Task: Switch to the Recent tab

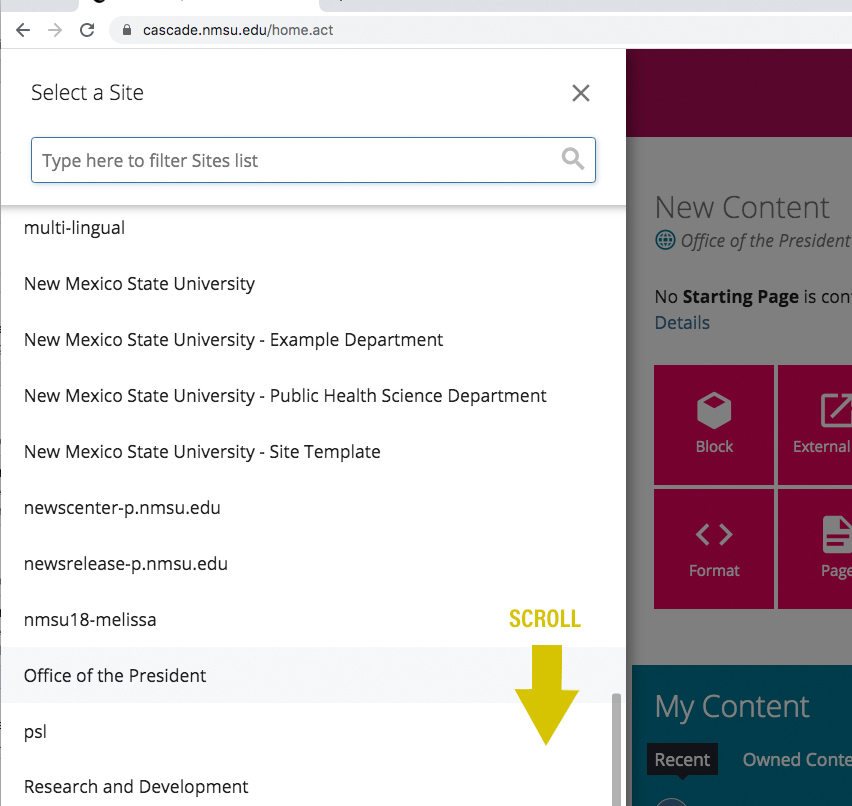Action: pyautogui.click(x=682, y=759)
